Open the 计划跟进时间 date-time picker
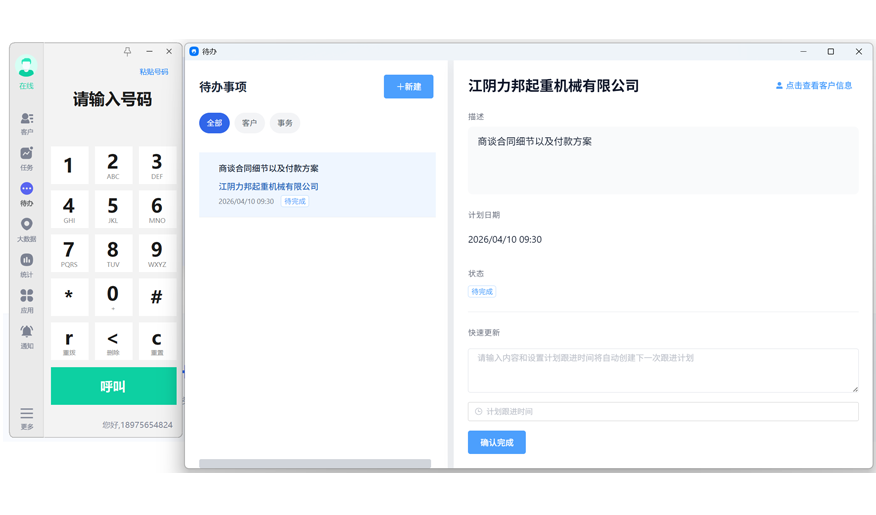 [662, 411]
